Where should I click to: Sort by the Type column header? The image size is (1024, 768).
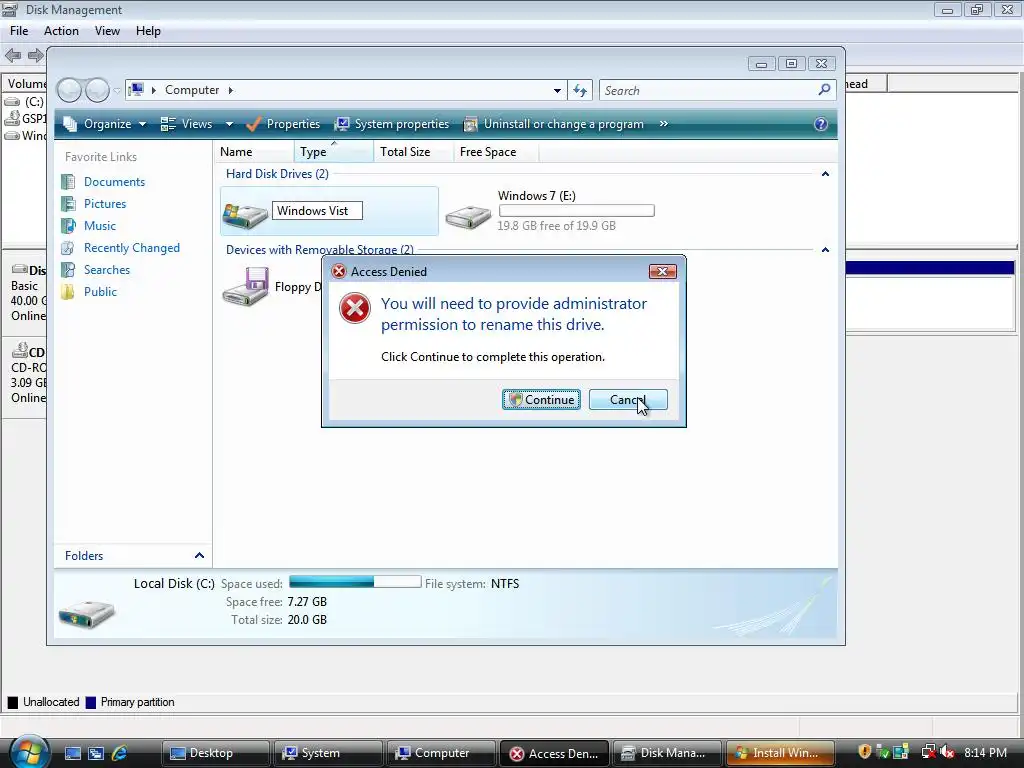[334, 152]
